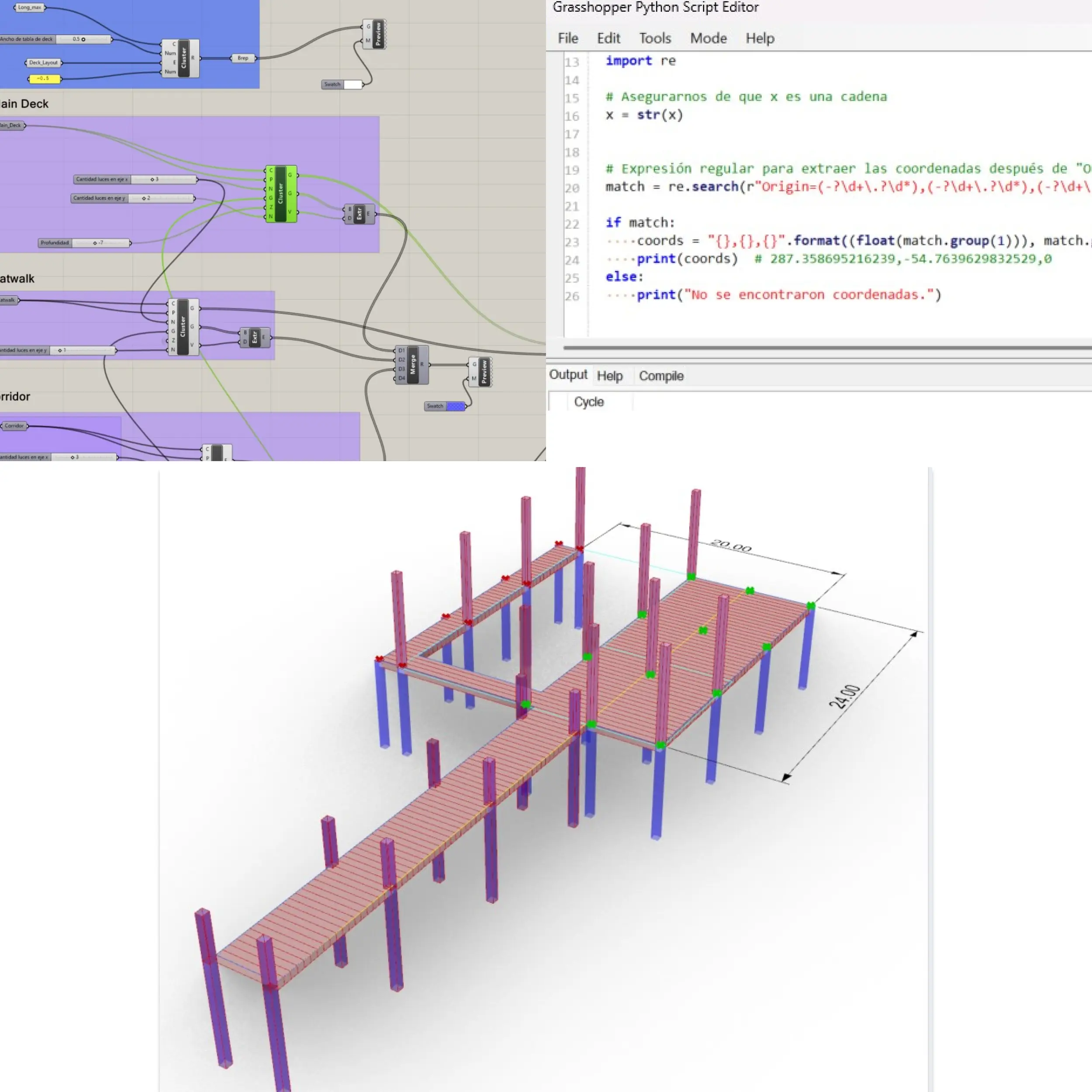The height and width of the screenshot is (1092, 1092).
Task: Select the Deck_Layout parameter node
Action: 43,63
